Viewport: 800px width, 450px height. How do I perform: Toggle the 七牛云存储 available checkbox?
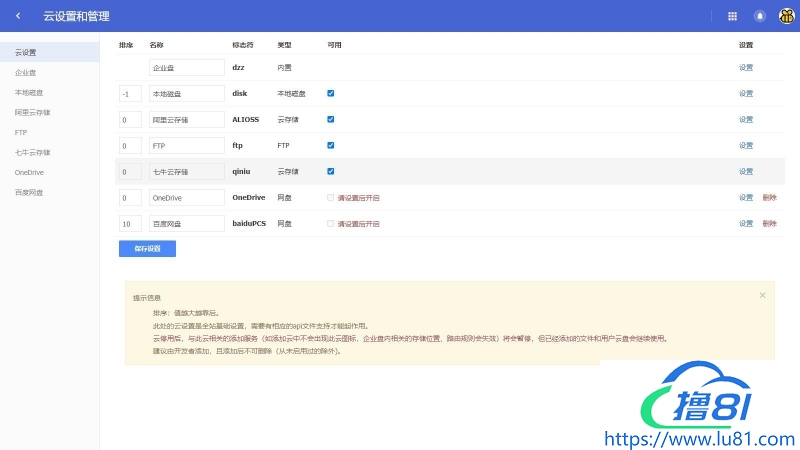point(331,171)
